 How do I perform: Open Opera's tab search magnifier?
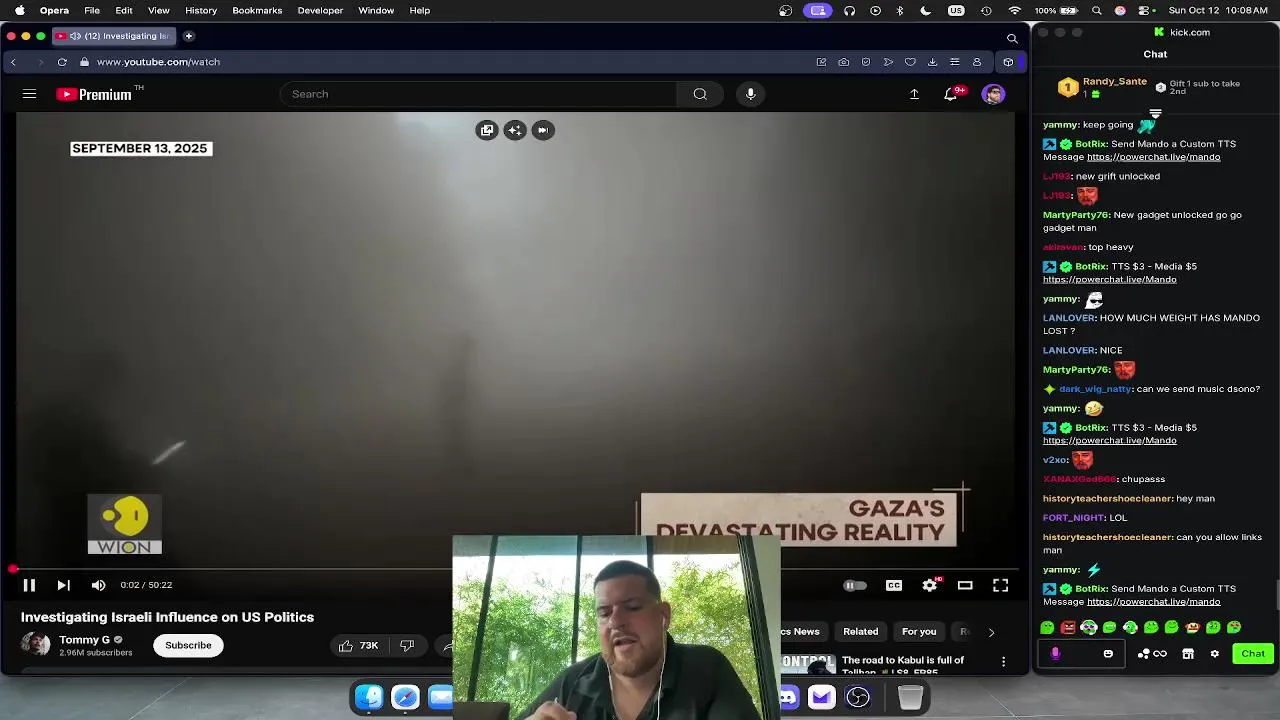(1012, 38)
